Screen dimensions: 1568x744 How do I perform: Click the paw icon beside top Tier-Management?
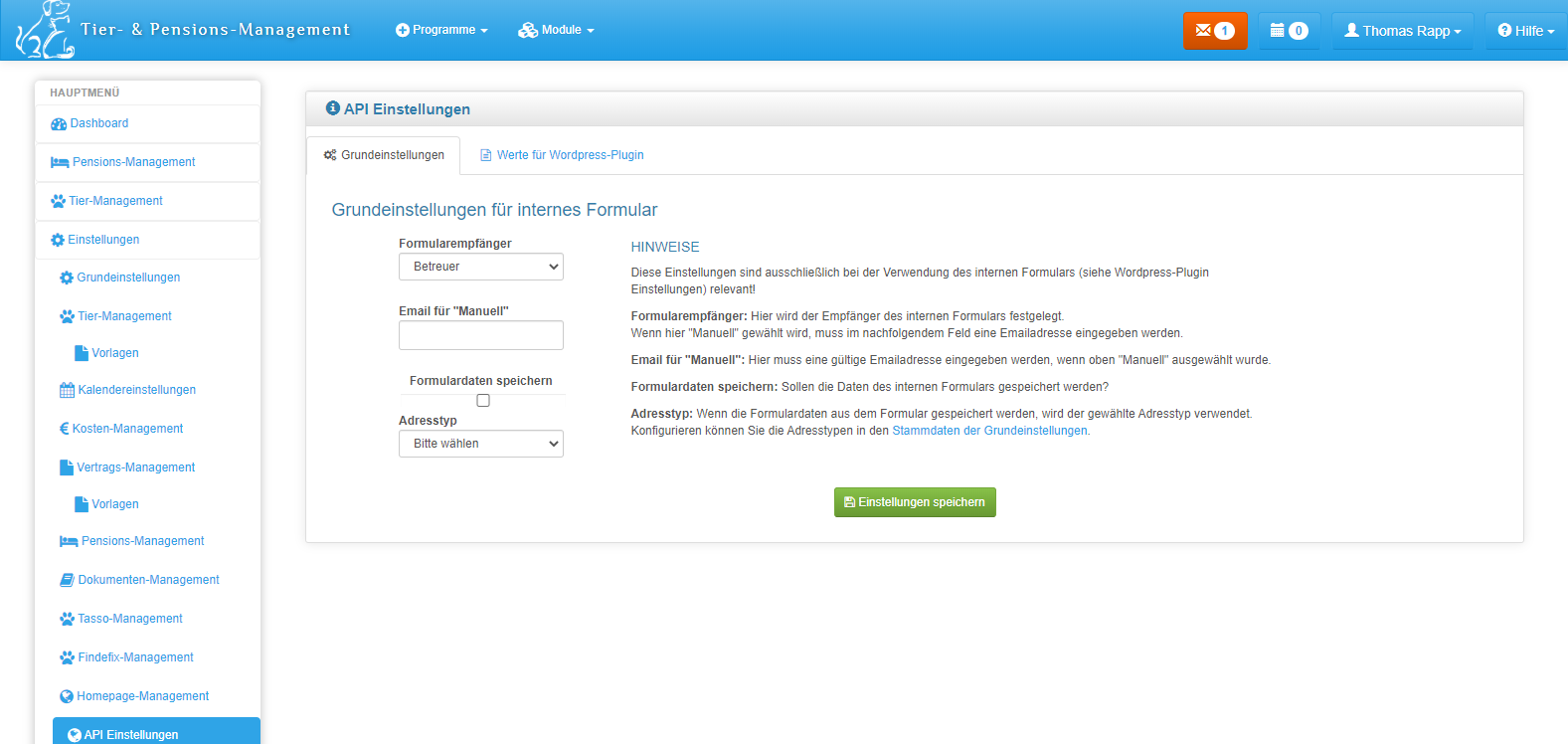pos(58,201)
